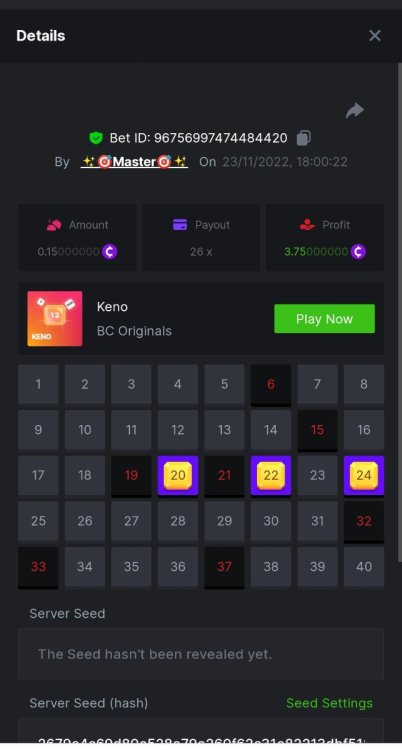The width and height of the screenshot is (402, 750).
Task: Select gold gem tile 22
Action: [271, 476]
